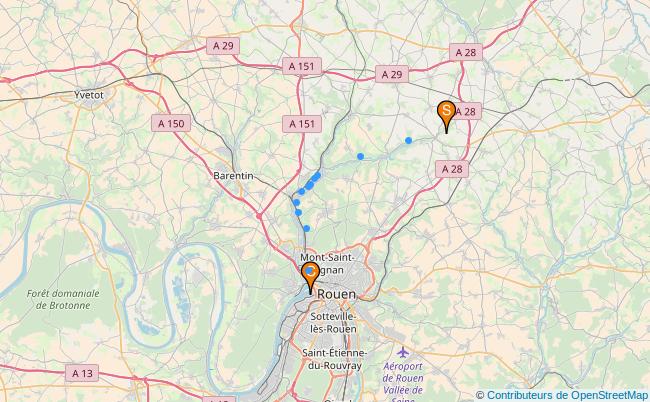
Task: Click the blue dot nearest the S marker
Action: click(408, 140)
